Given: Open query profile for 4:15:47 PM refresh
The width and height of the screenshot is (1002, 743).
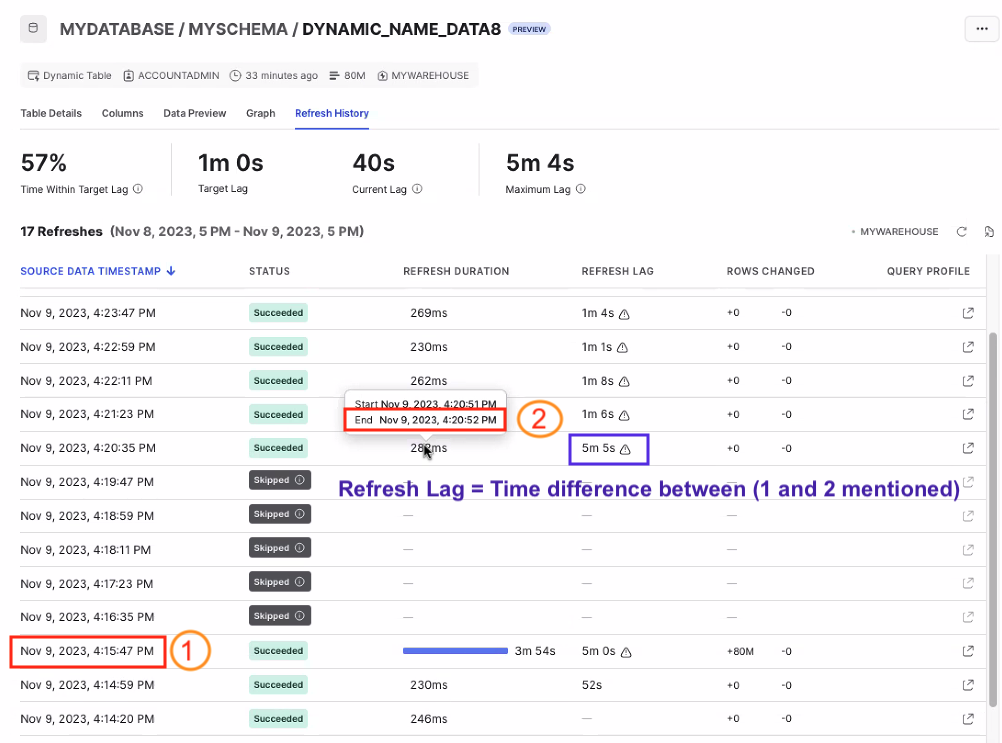Looking at the screenshot, I should (967, 651).
